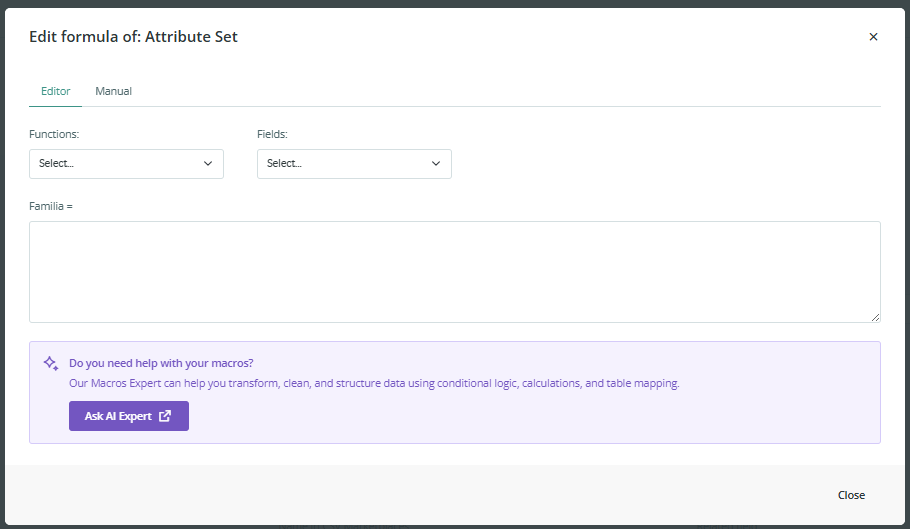
Task: Click the Close button in the footer
Action: (851, 495)
